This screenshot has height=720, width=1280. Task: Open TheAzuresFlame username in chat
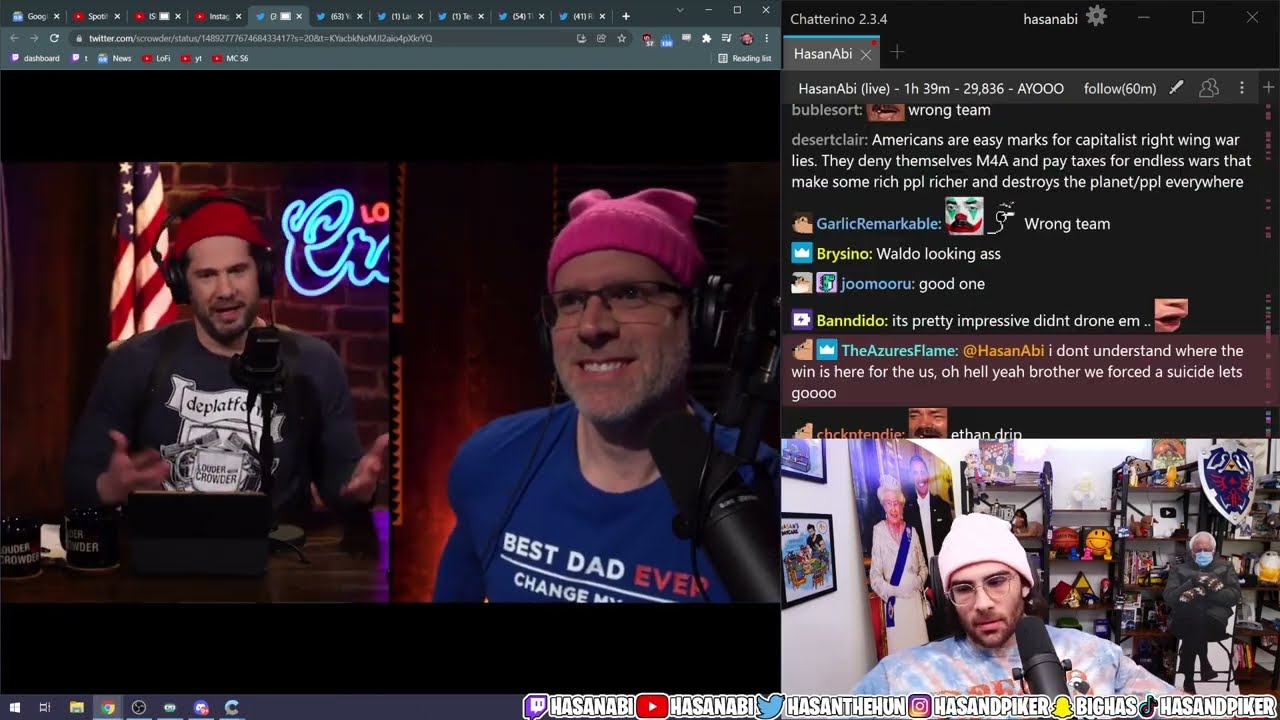(x=899, y=351)
